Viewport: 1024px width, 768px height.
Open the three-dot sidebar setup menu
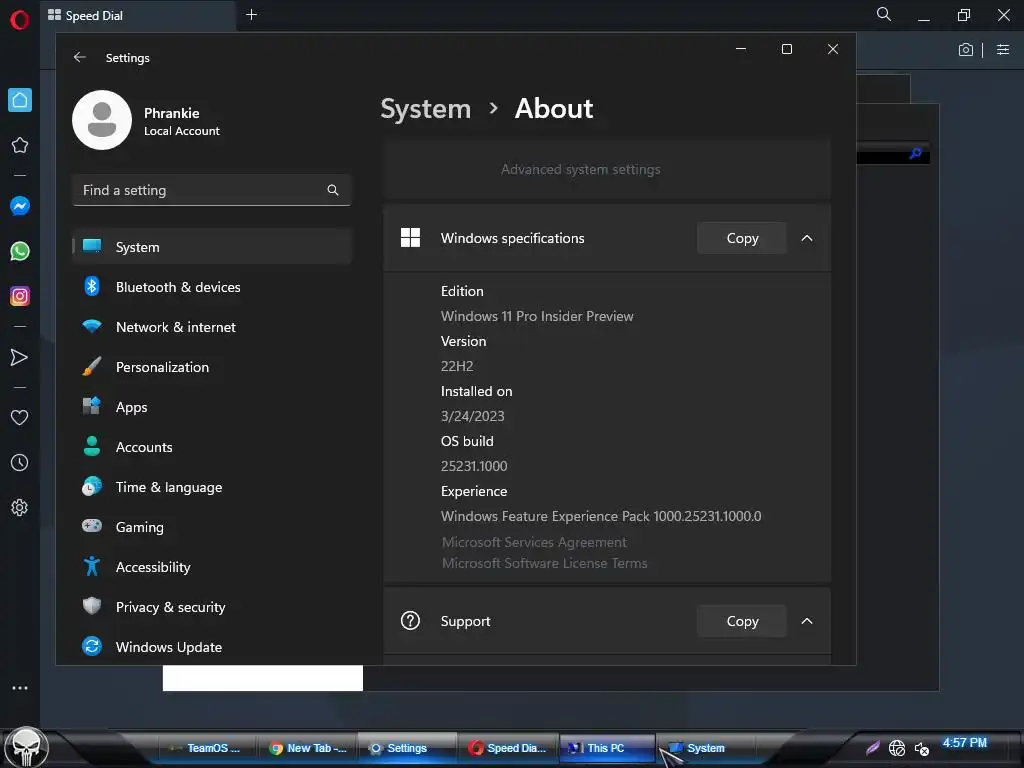[x=20, y=688]
